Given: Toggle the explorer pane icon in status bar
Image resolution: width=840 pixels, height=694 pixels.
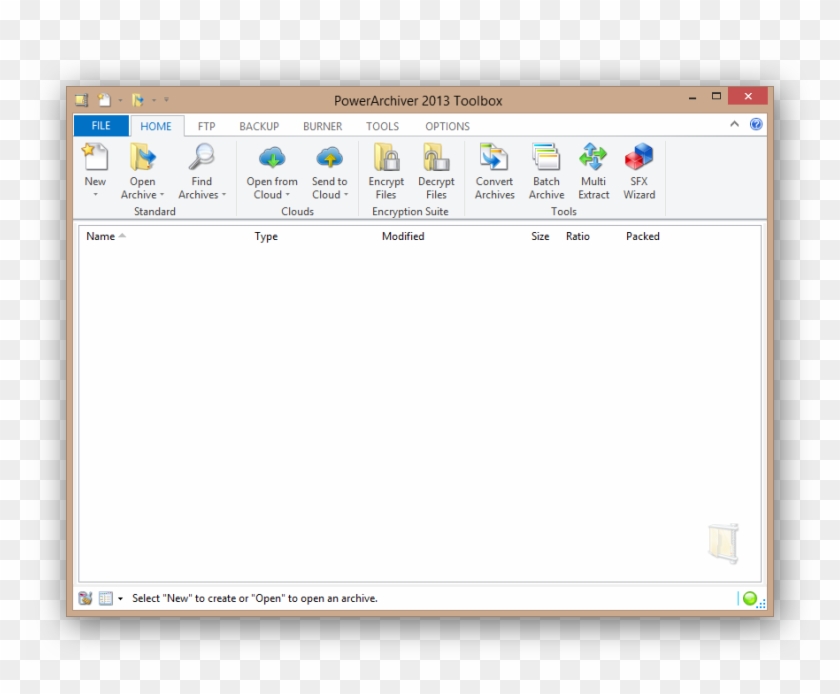Looking at the screenshot, I should point(87,597).
